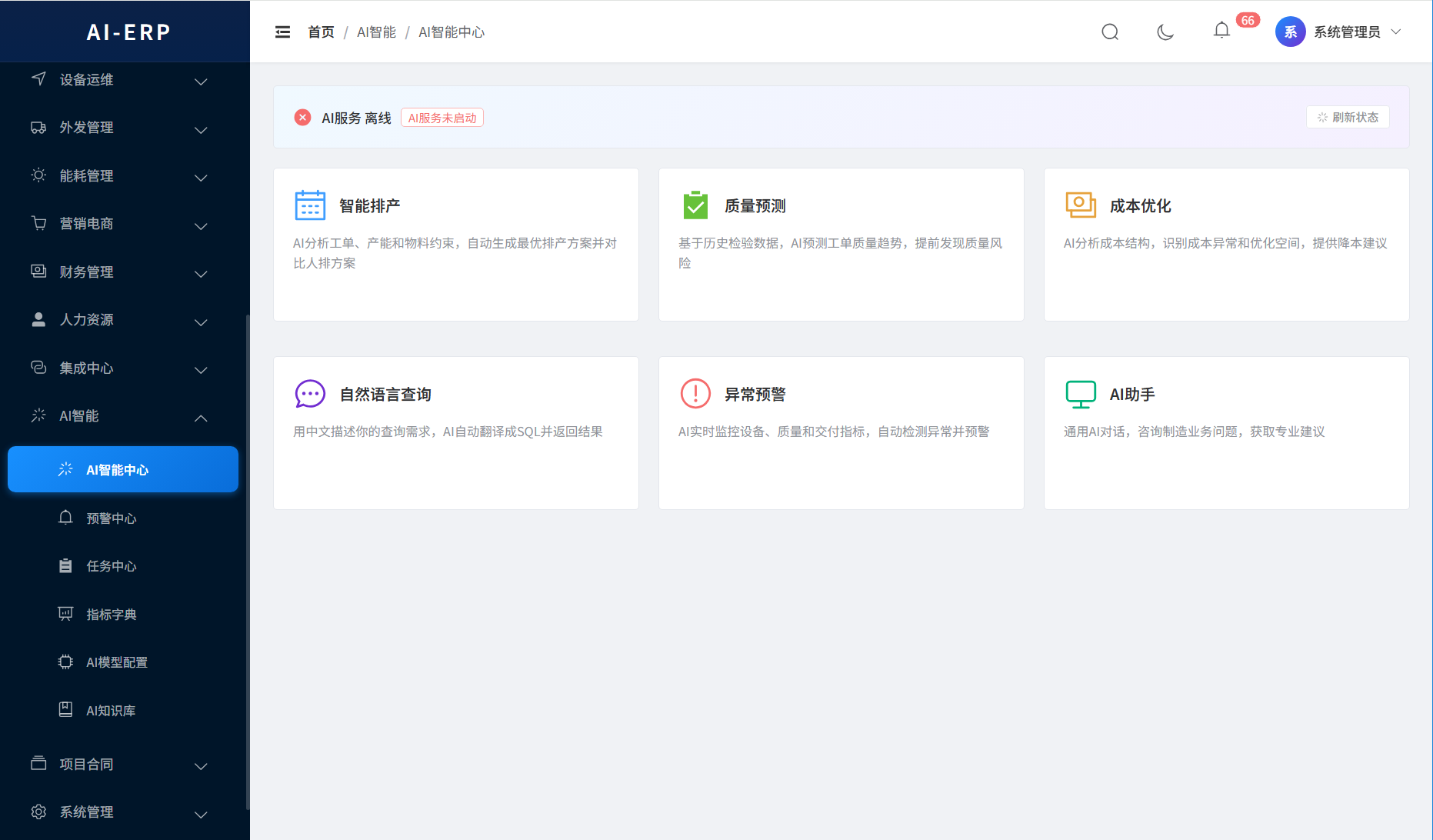Expand 营销电商 menu chevron
Viewport: 1433px width, 840px height.
click(201, 226)
